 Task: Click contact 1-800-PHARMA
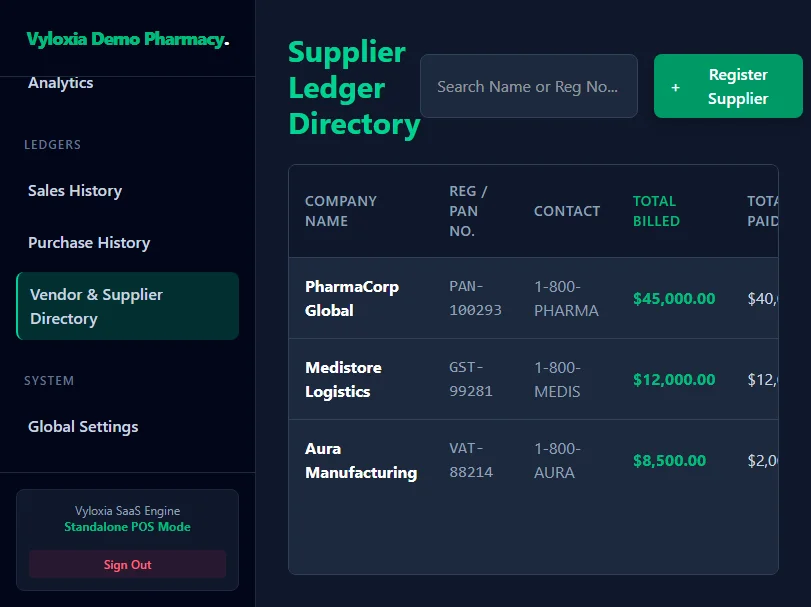tap(566, 298)
